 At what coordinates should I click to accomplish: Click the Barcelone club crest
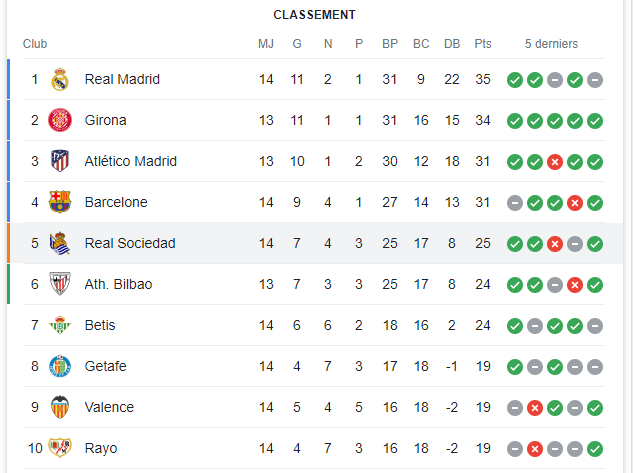coord(60,202)
